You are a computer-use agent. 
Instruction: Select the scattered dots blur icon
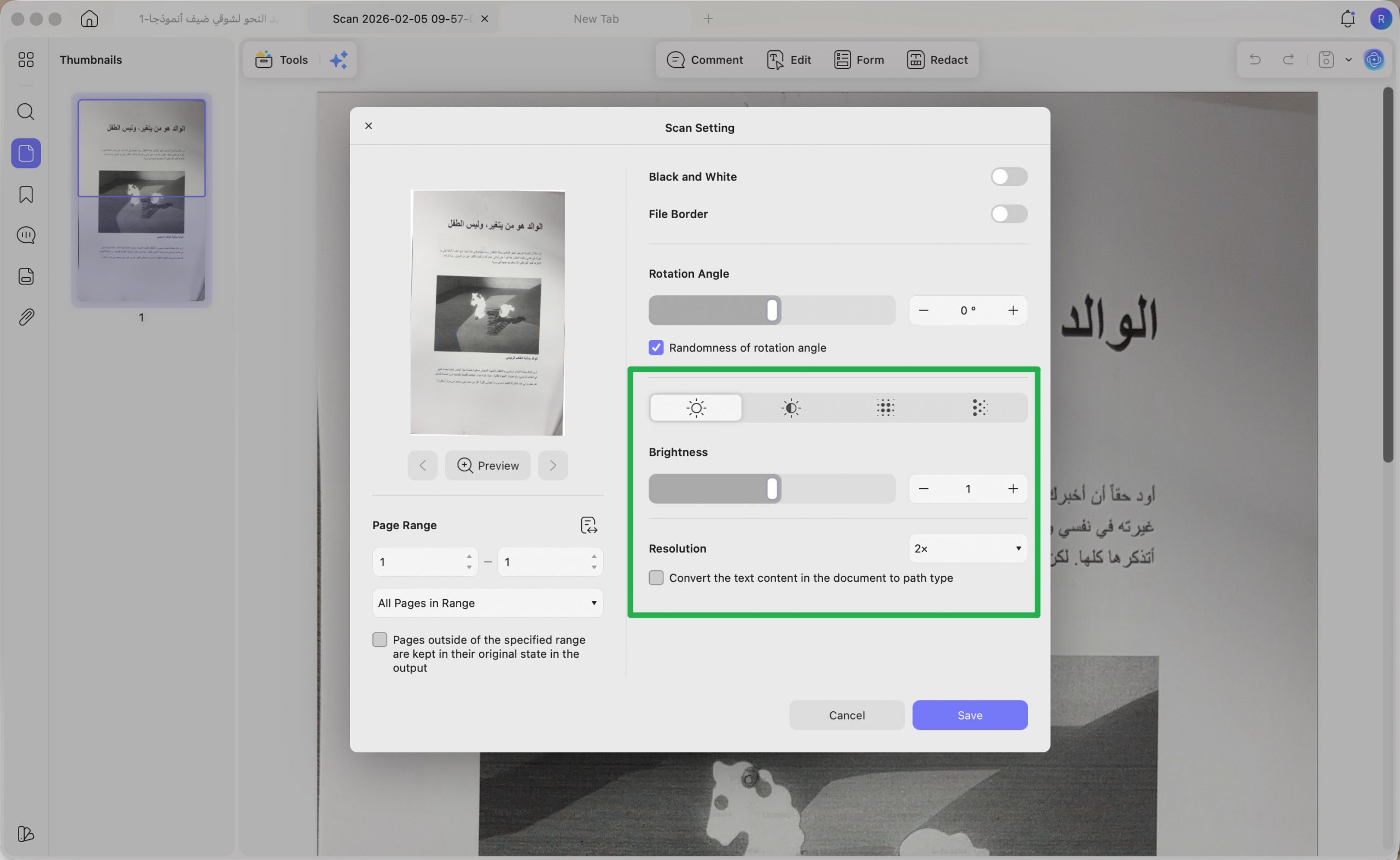coord(979,408)
